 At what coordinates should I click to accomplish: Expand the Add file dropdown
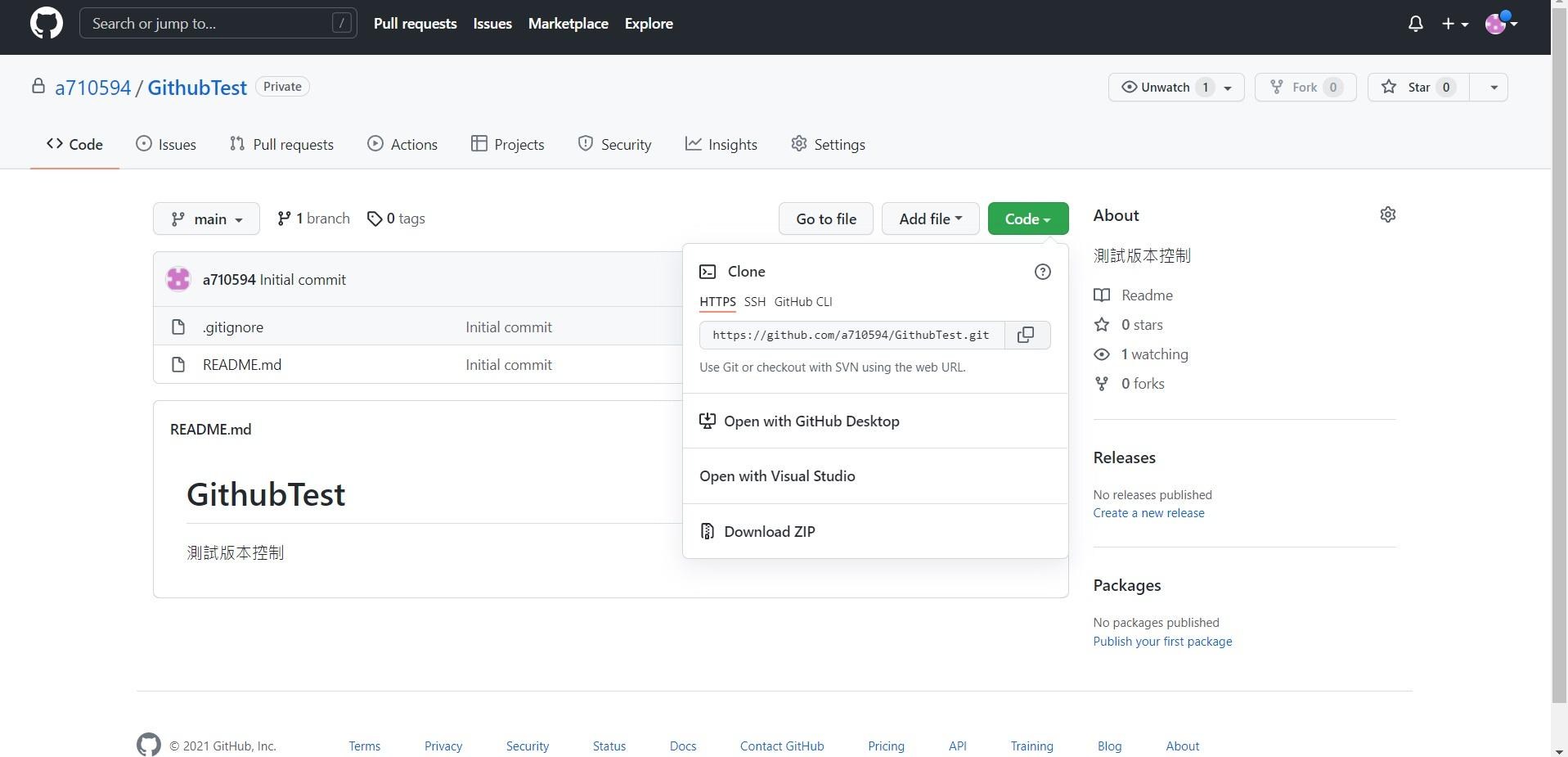930,219
